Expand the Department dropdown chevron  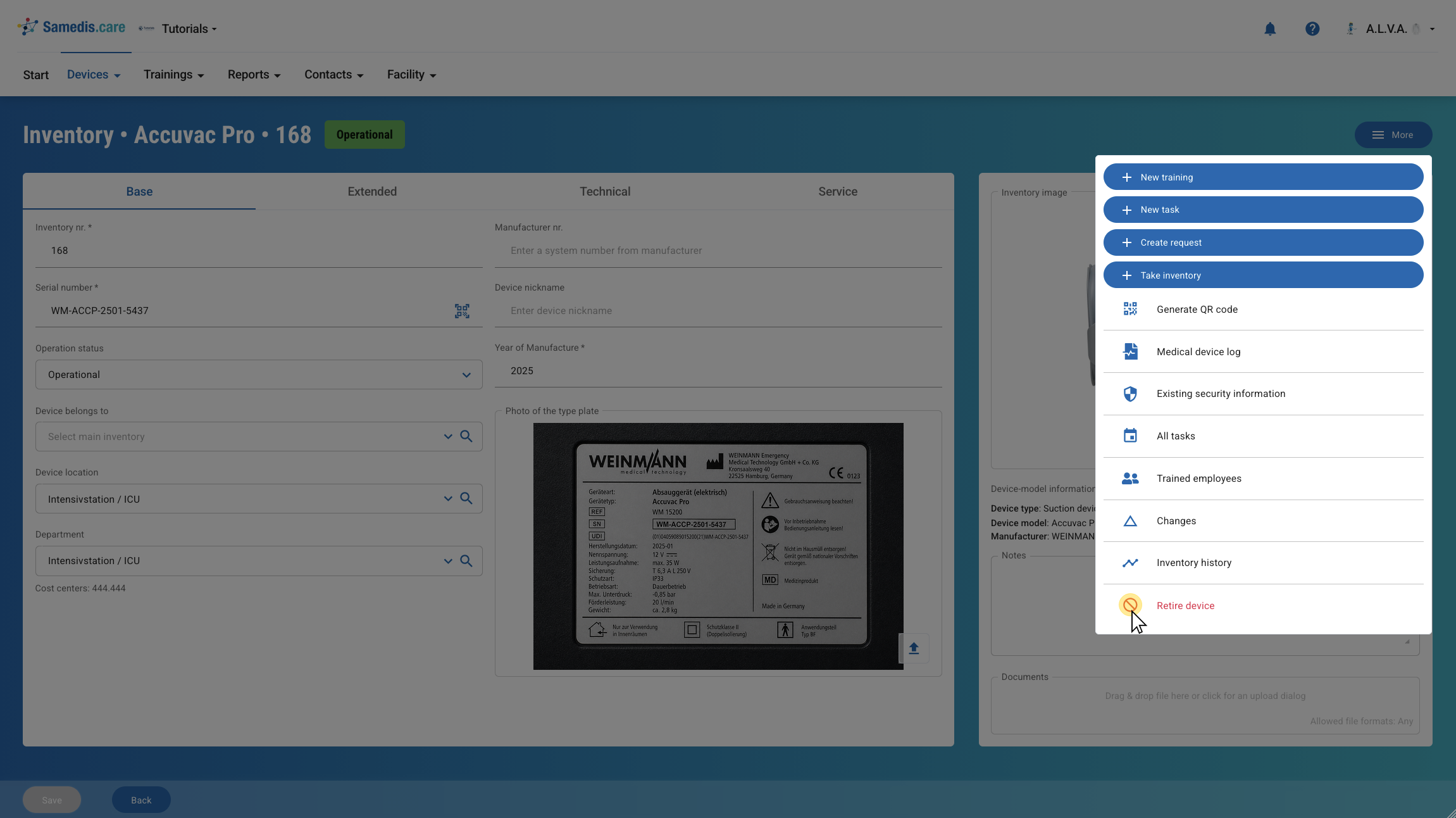(448, 561)
